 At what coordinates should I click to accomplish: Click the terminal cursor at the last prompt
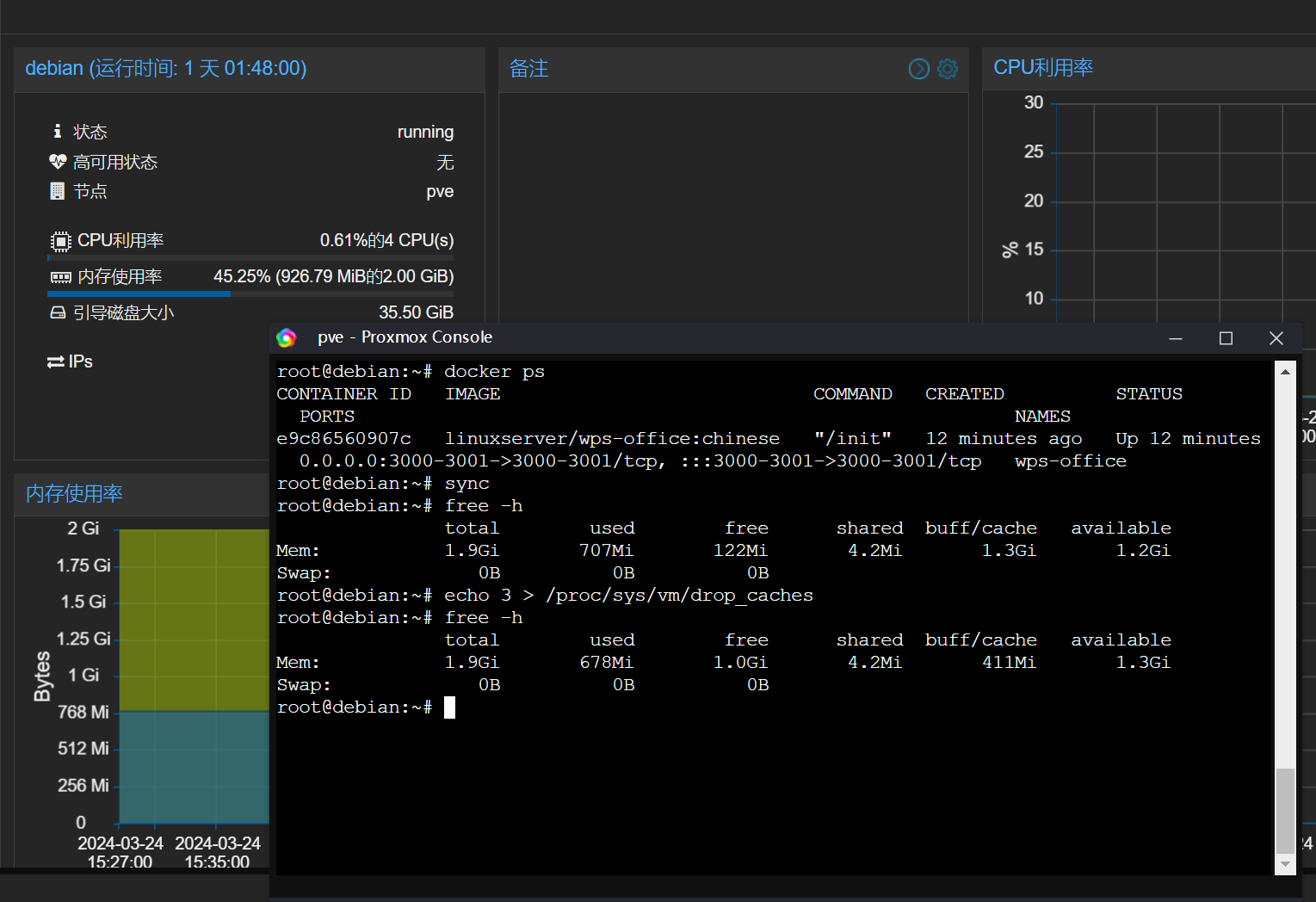[x=449, y=707]
